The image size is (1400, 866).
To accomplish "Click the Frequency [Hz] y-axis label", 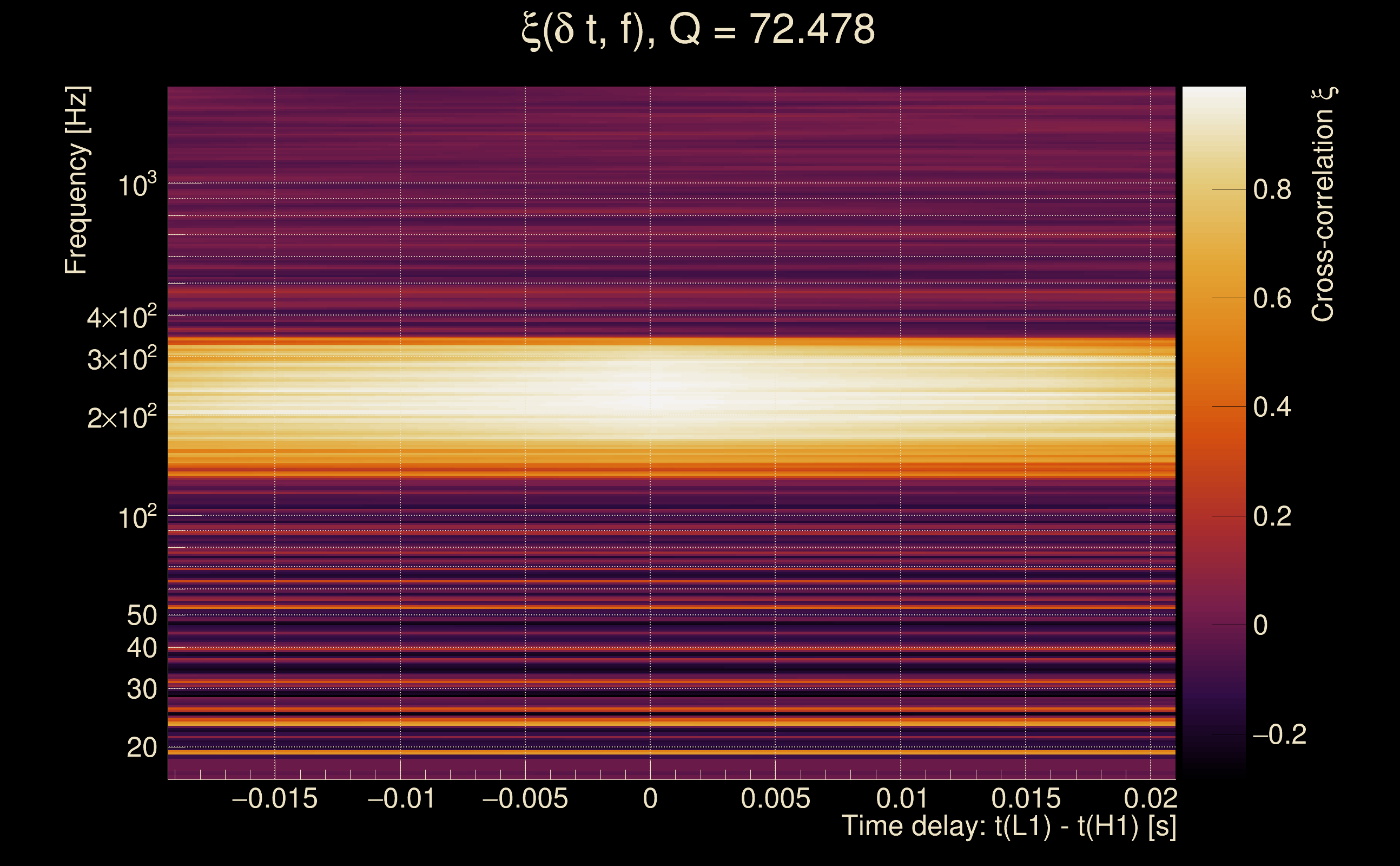I will (x=77, y=180).
